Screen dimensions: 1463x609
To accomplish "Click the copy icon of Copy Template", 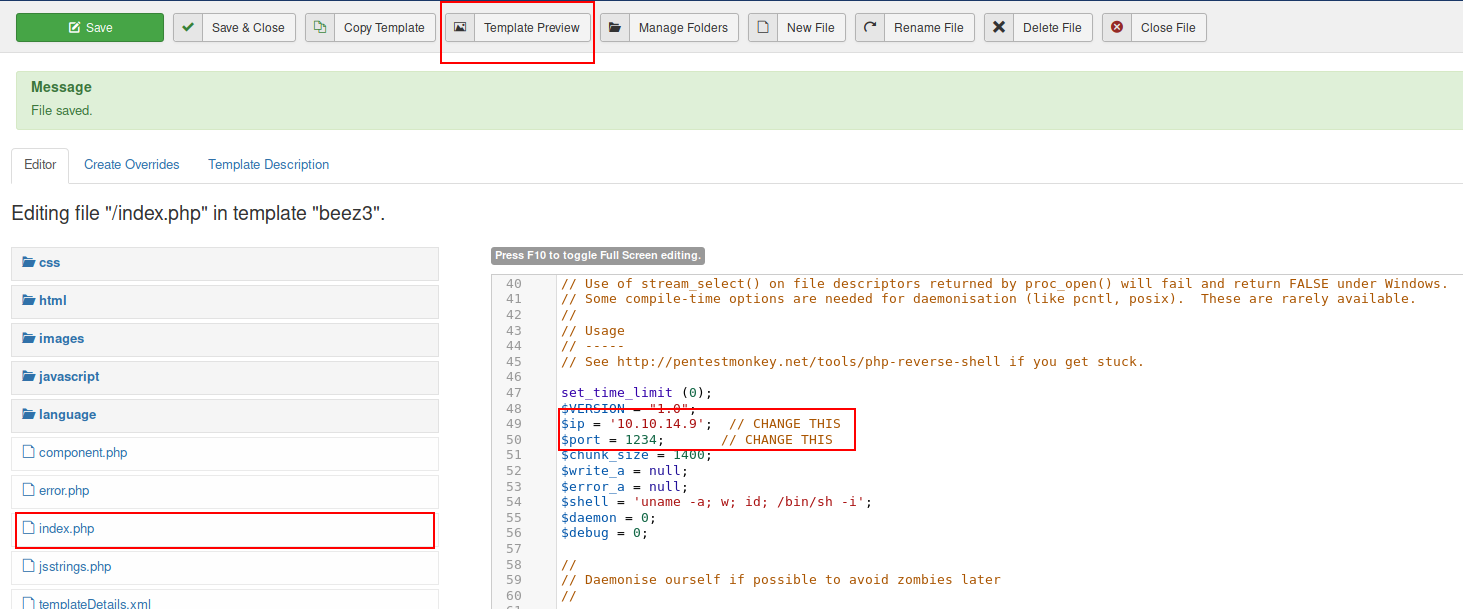I will [319, 28].
